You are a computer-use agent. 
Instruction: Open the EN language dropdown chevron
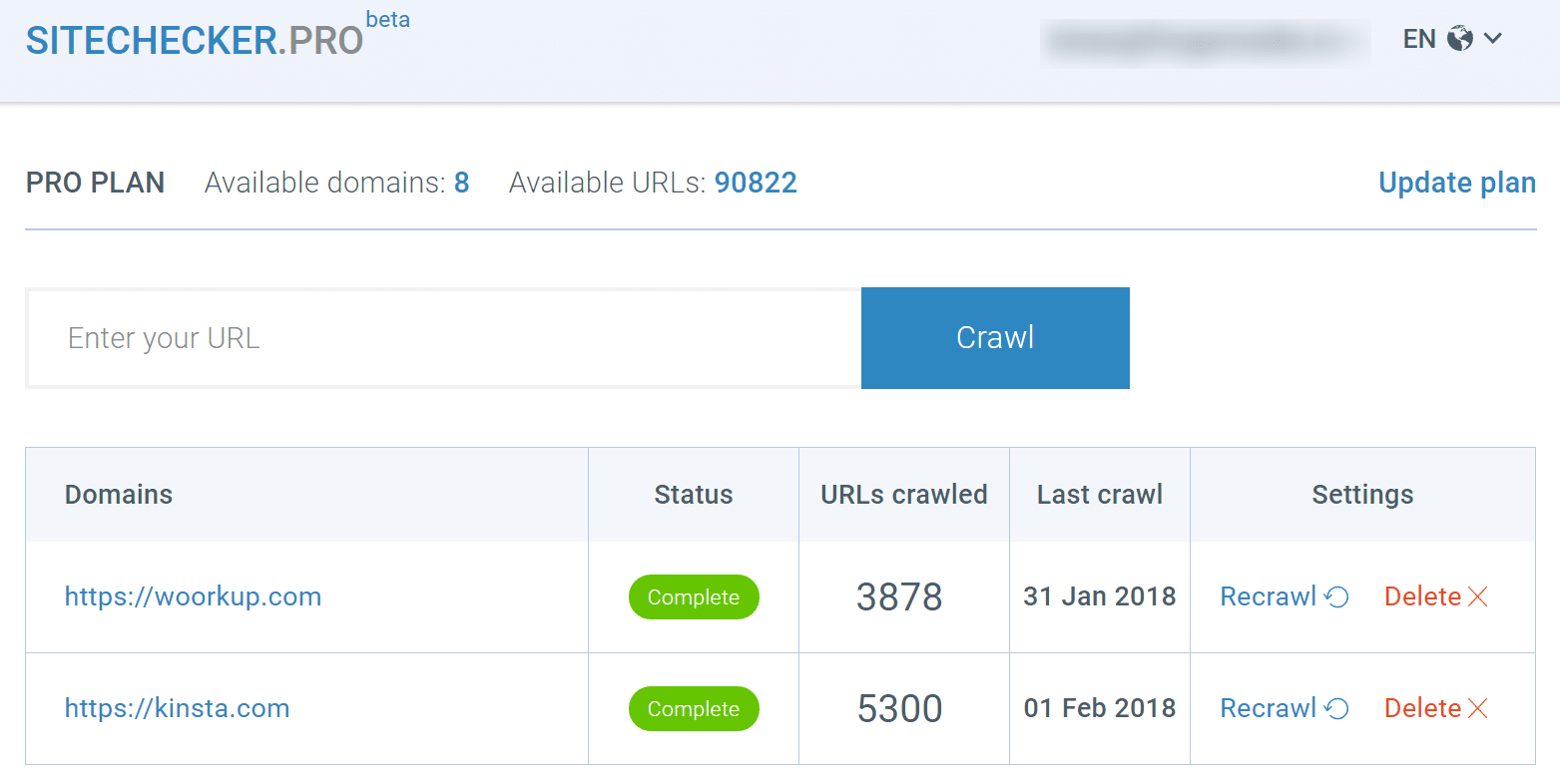(1493, 39)
